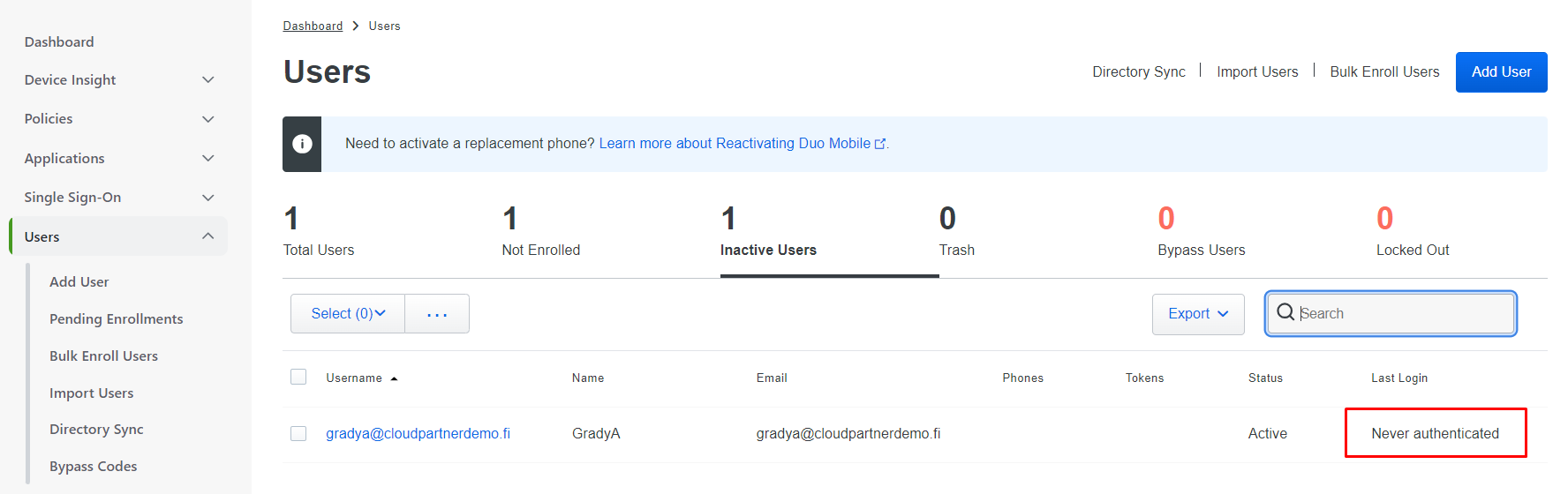
Task: Click the breadcrumb chevron separator
Action: 356,26
